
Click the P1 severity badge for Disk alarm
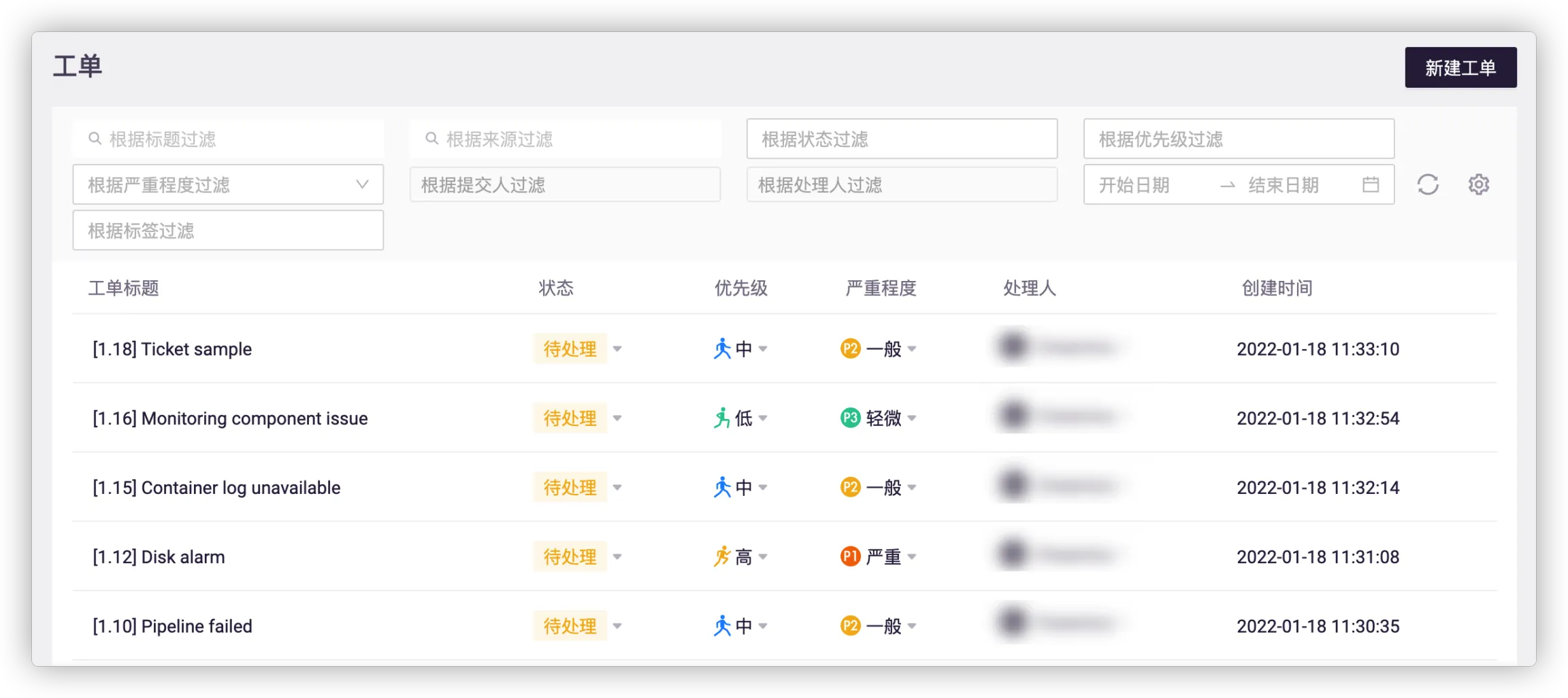point(850,556)
